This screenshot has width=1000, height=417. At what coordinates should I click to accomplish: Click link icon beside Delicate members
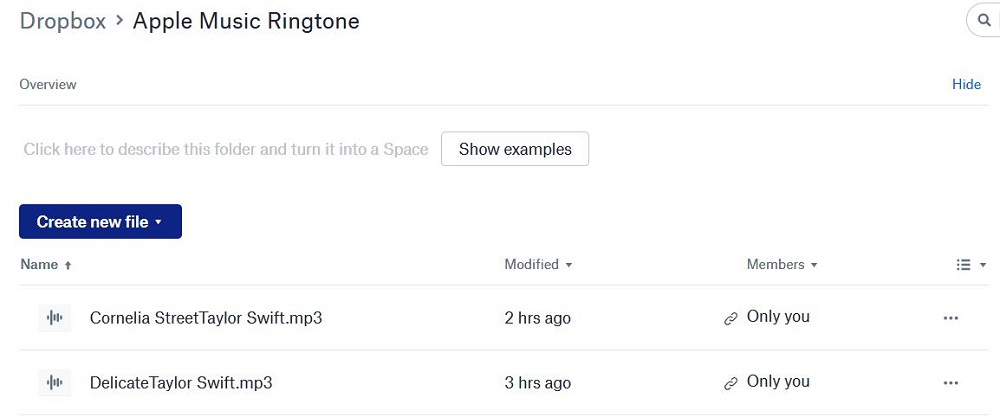(x=731, y=382)
